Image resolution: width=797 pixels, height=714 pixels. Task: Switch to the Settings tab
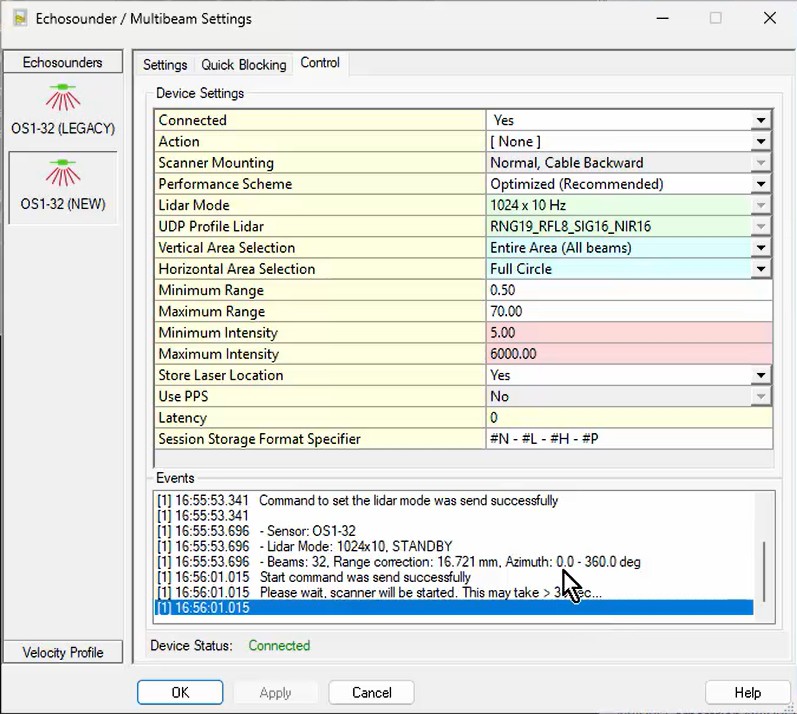pyautogui.click(x=165, y=65)
